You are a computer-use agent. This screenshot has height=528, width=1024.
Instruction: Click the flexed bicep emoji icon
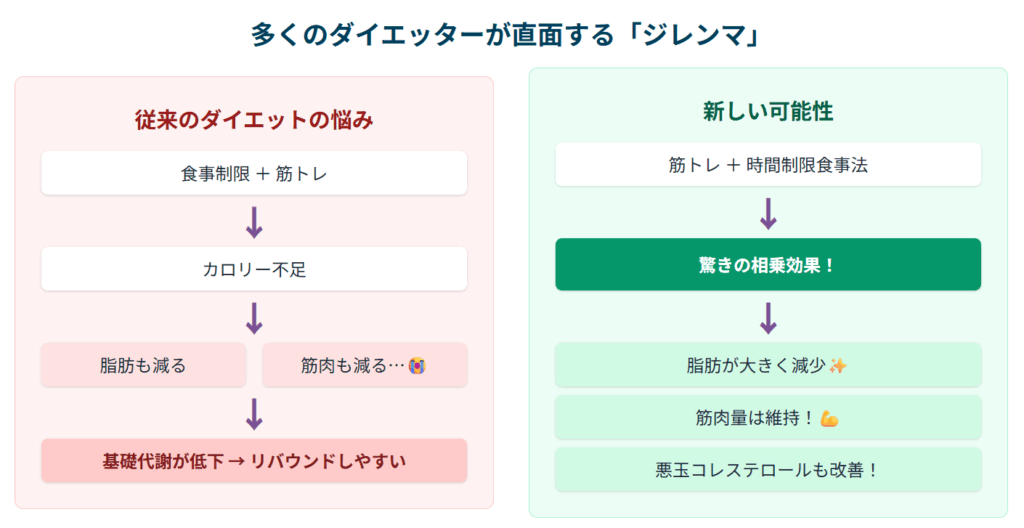pyautogui.click(x=828, y=418)
